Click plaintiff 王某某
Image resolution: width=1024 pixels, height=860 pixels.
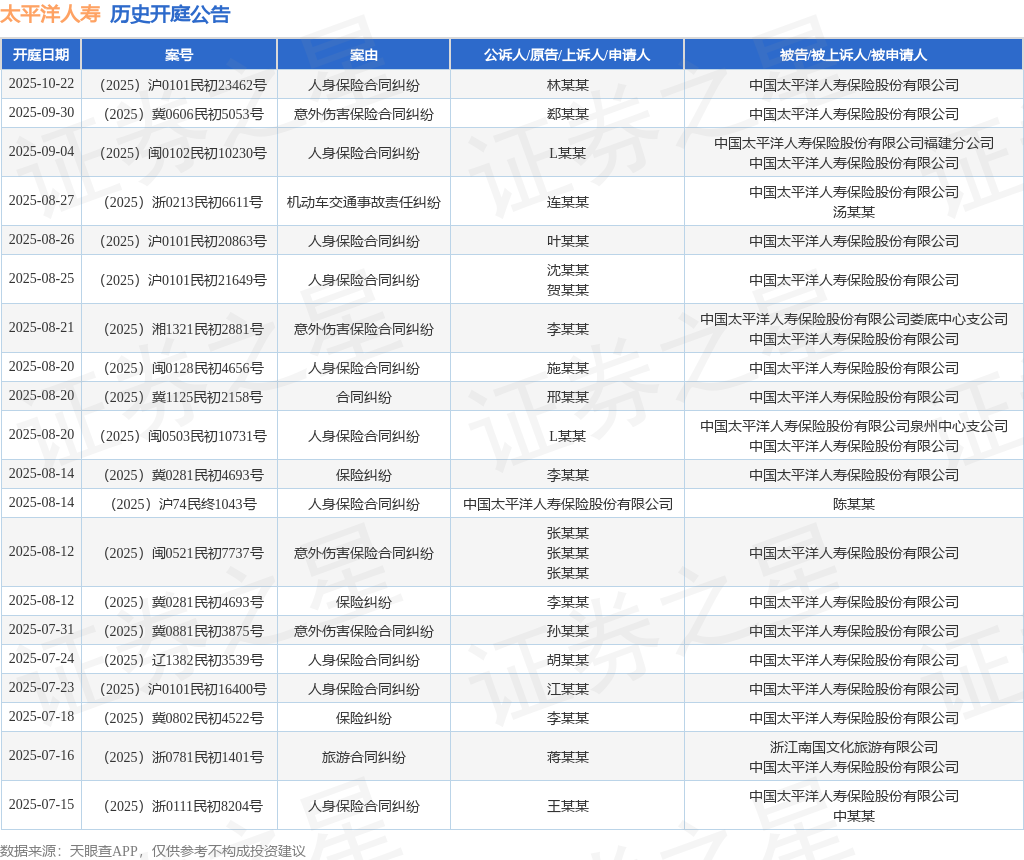(568, 806)
